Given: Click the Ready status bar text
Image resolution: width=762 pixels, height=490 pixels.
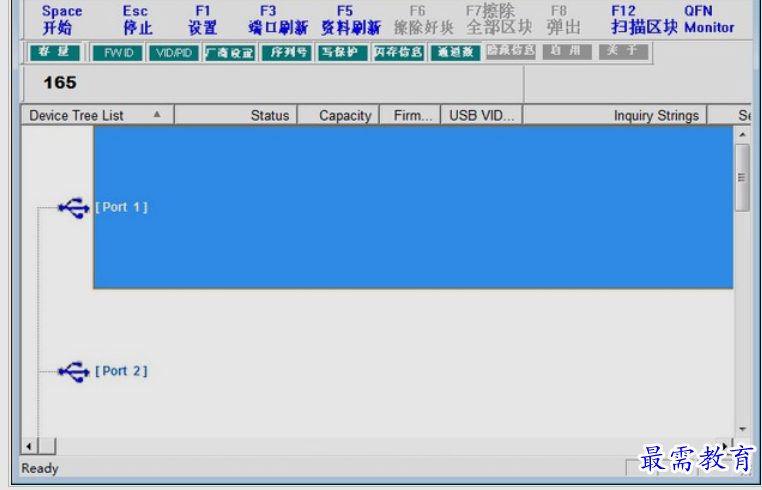Looking at the screenshot, I should pyautogui.click(x=40, y=469).
